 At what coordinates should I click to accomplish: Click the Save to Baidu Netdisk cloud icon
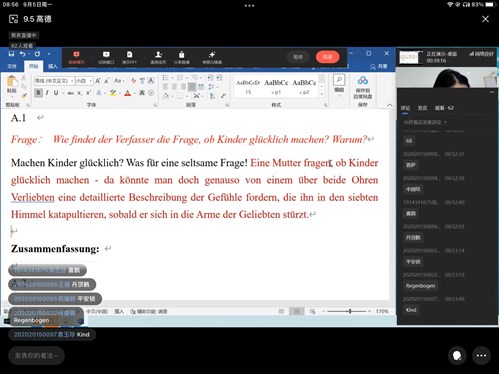click(363, 81)
